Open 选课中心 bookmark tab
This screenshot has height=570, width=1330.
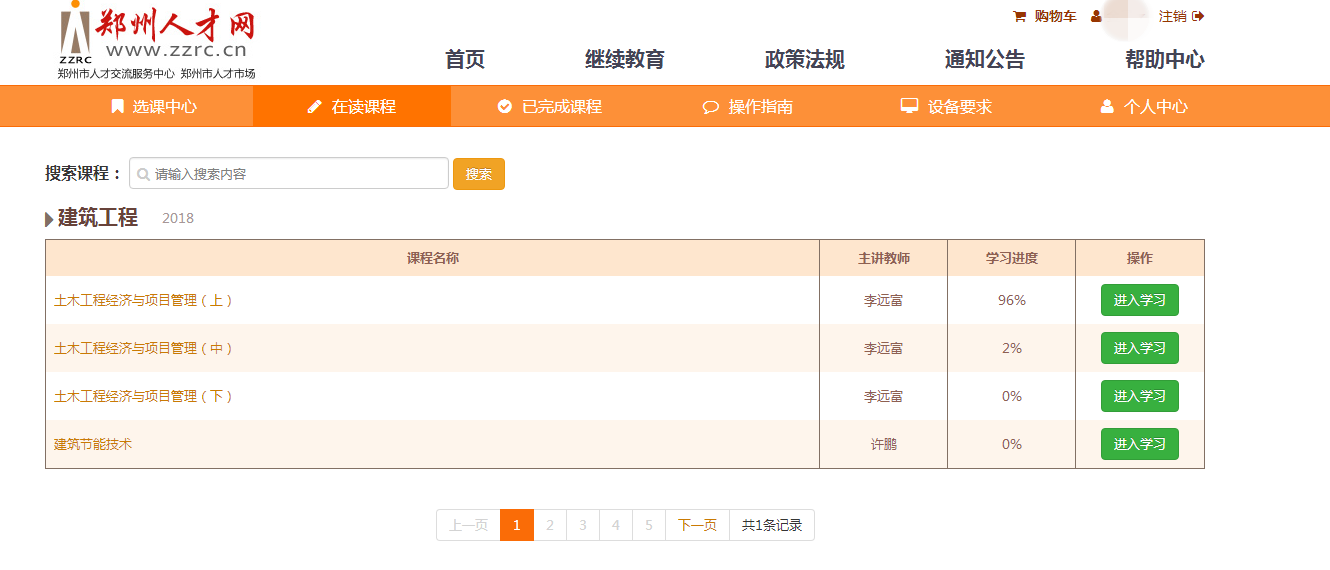(154, 106)
